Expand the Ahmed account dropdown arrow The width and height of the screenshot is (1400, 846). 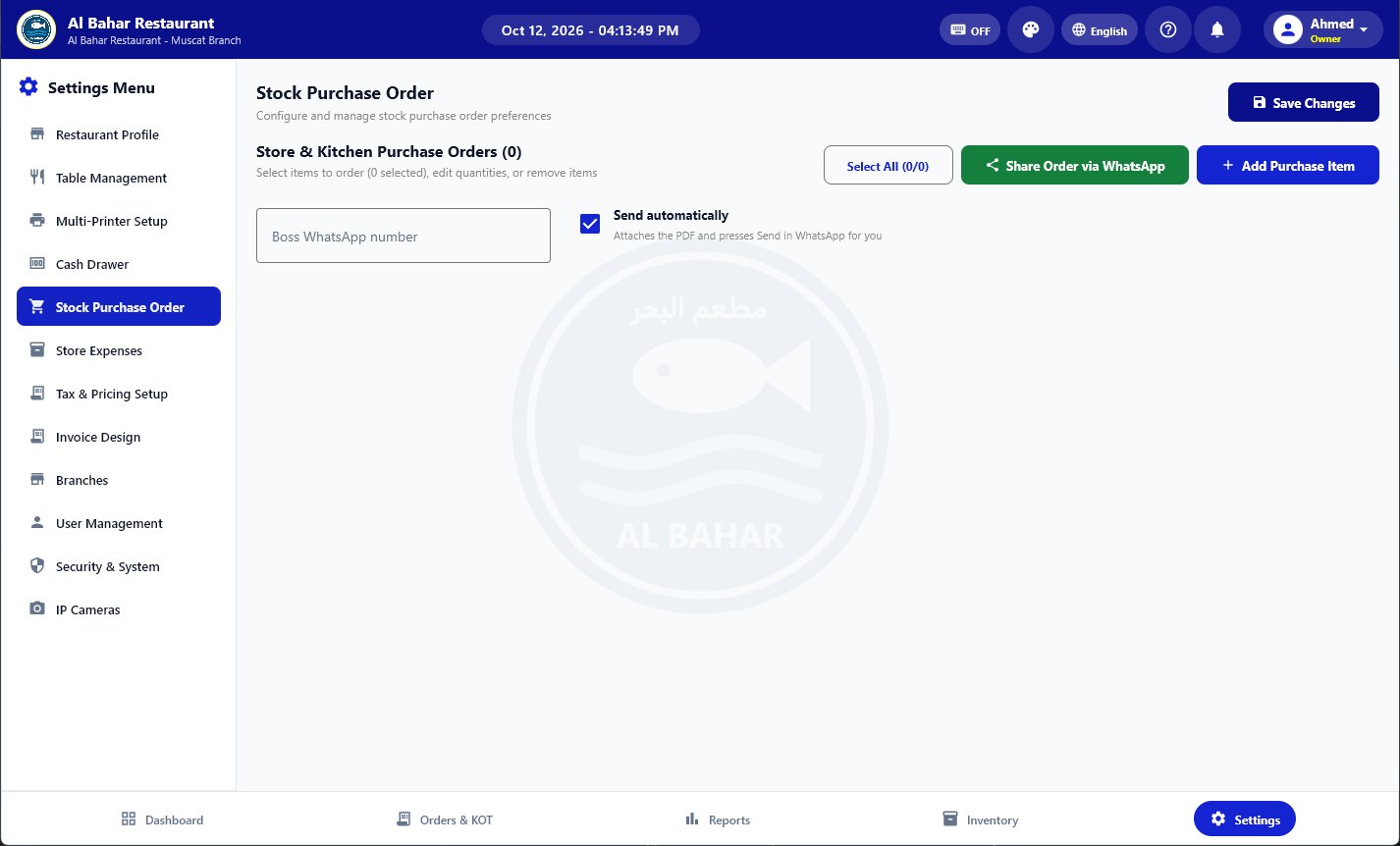pos(1364,29)
